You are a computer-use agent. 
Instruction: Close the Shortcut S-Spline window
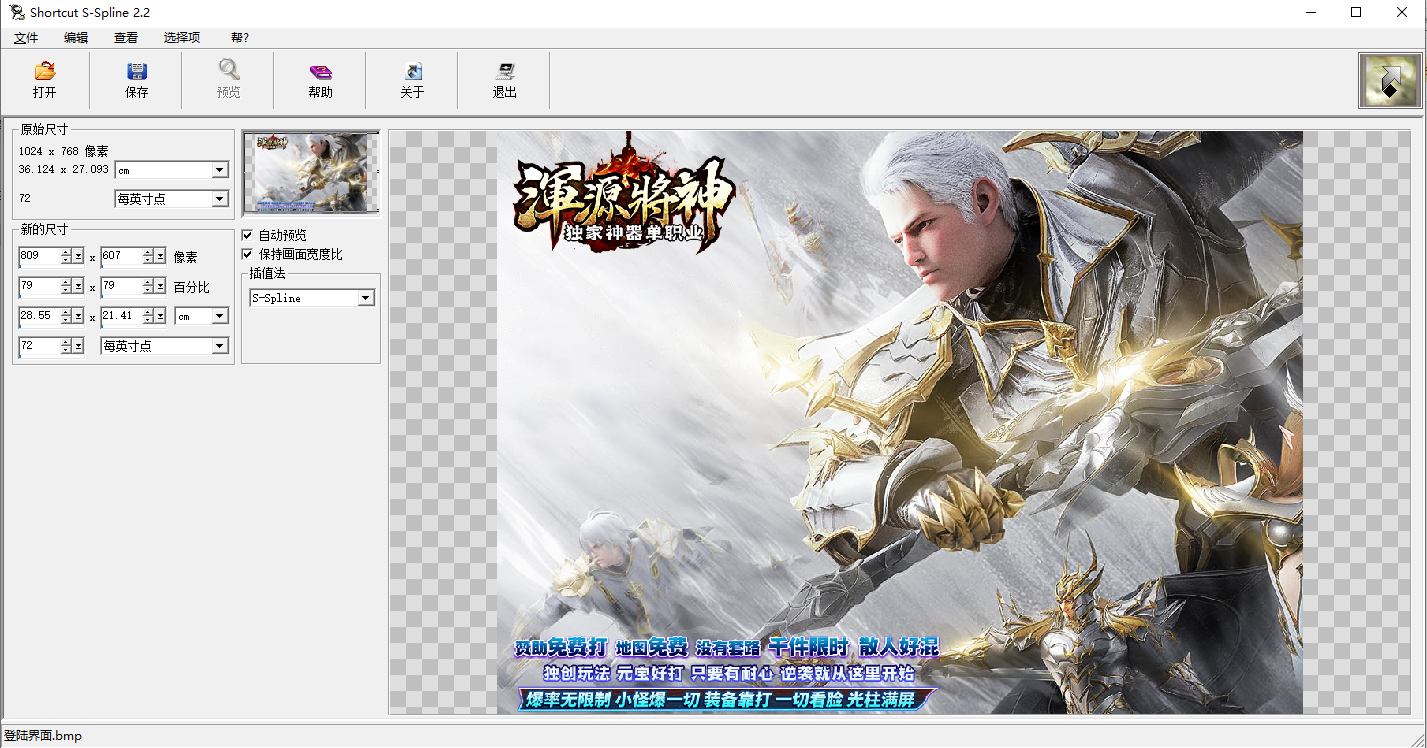1403,12
